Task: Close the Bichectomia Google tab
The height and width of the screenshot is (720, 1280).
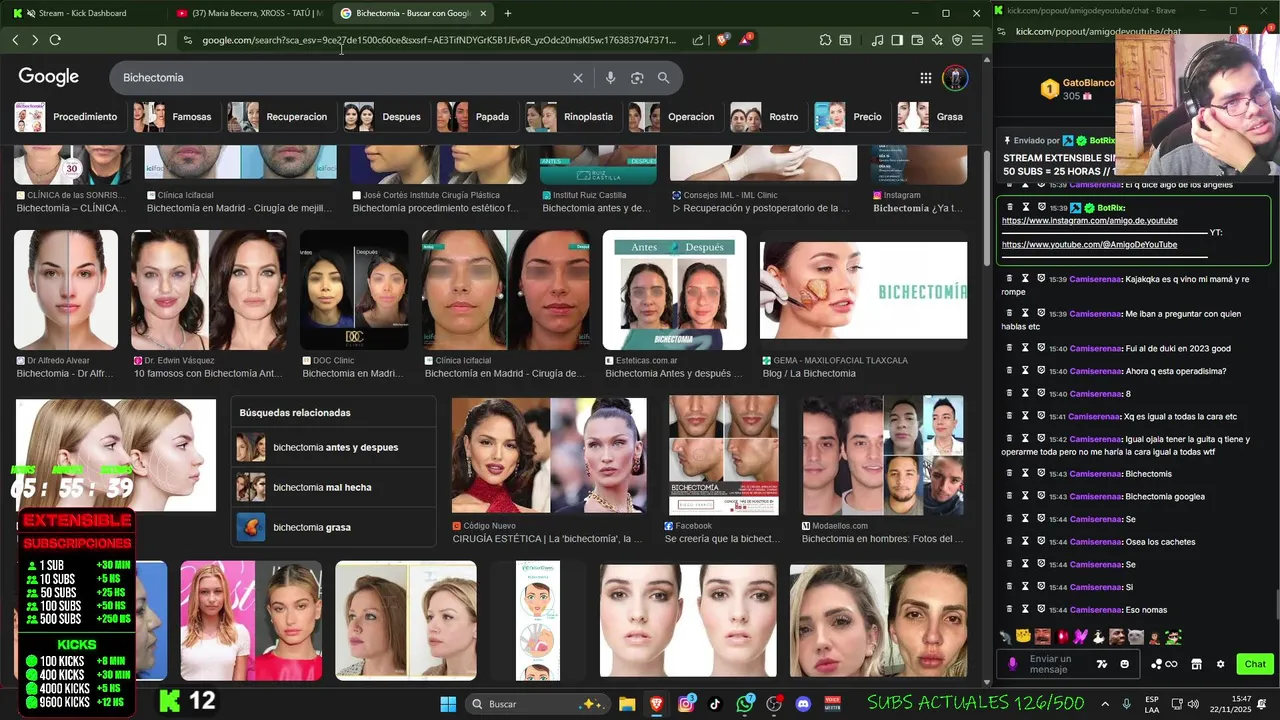Action: pyautogui.click(x=483, y=13)
